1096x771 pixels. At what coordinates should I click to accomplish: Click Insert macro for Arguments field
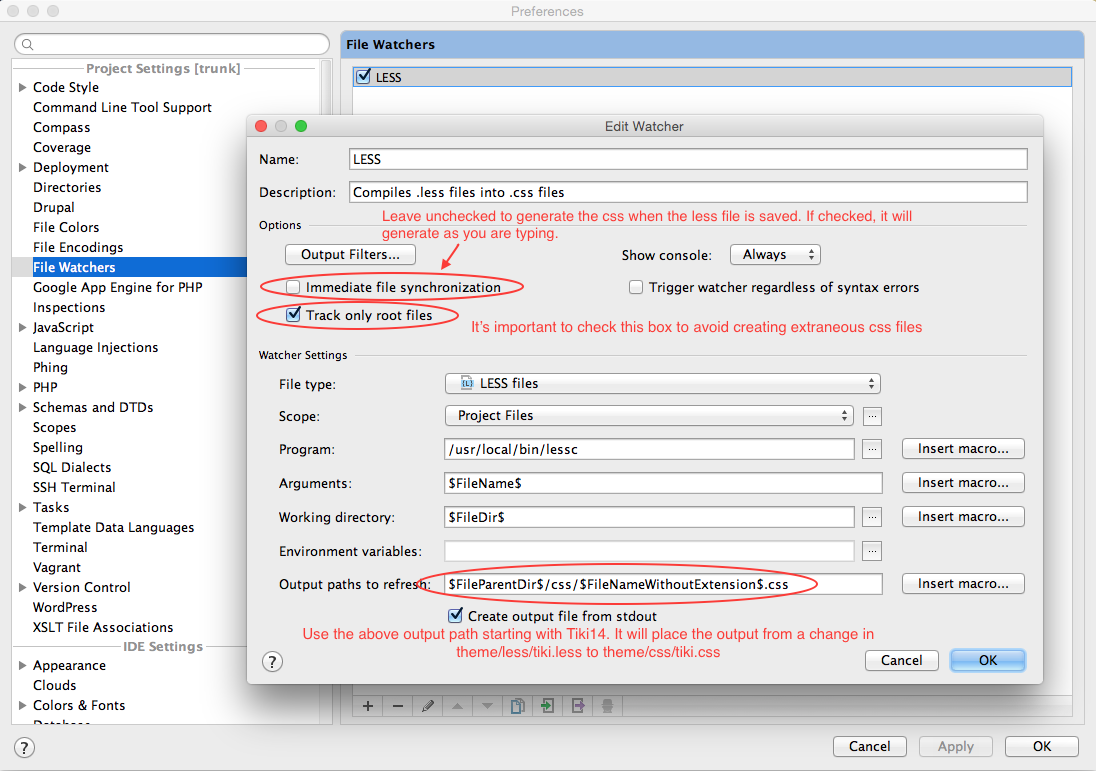(963, 483)
